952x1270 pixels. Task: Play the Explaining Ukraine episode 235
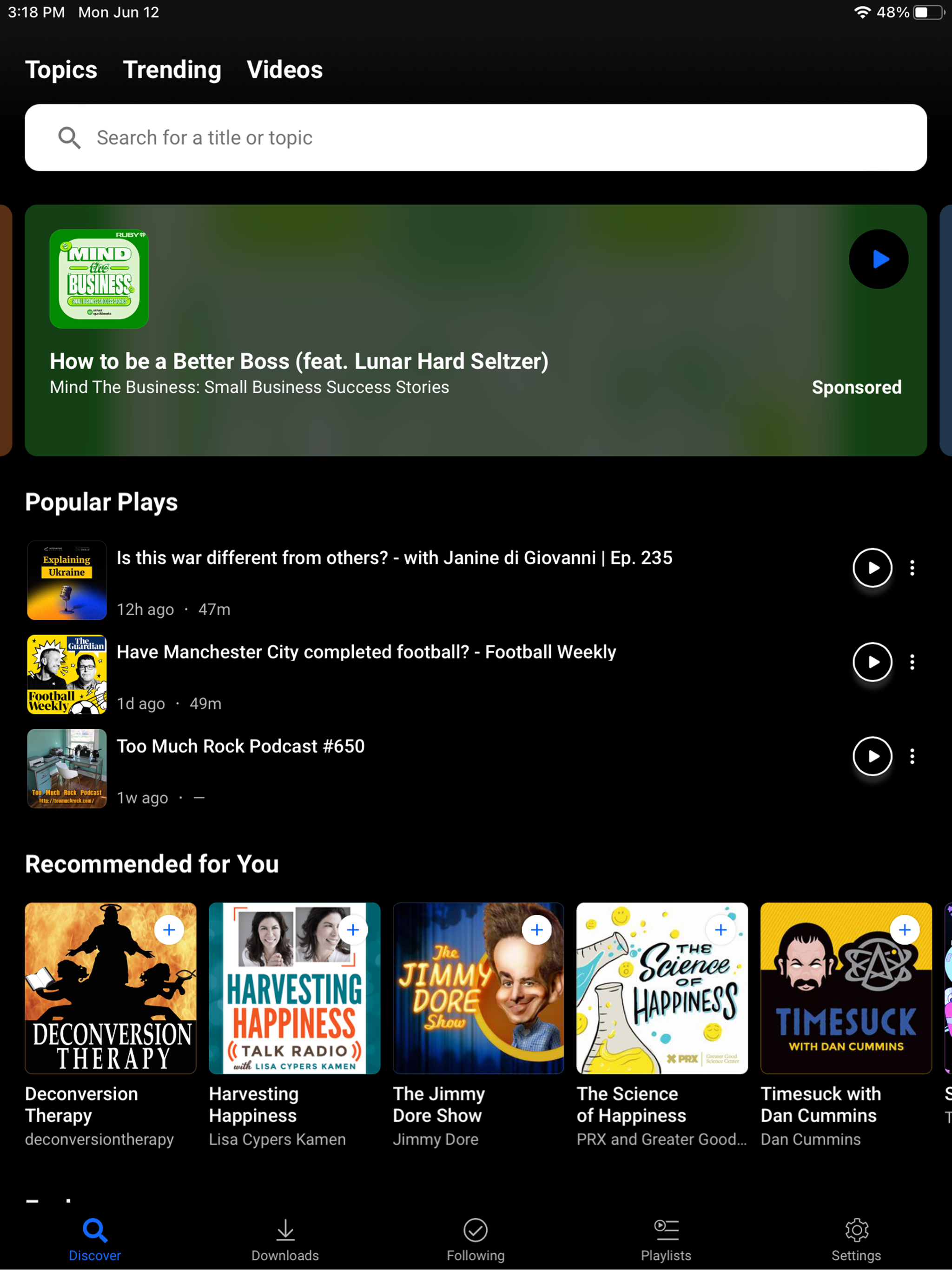(872, 568)
